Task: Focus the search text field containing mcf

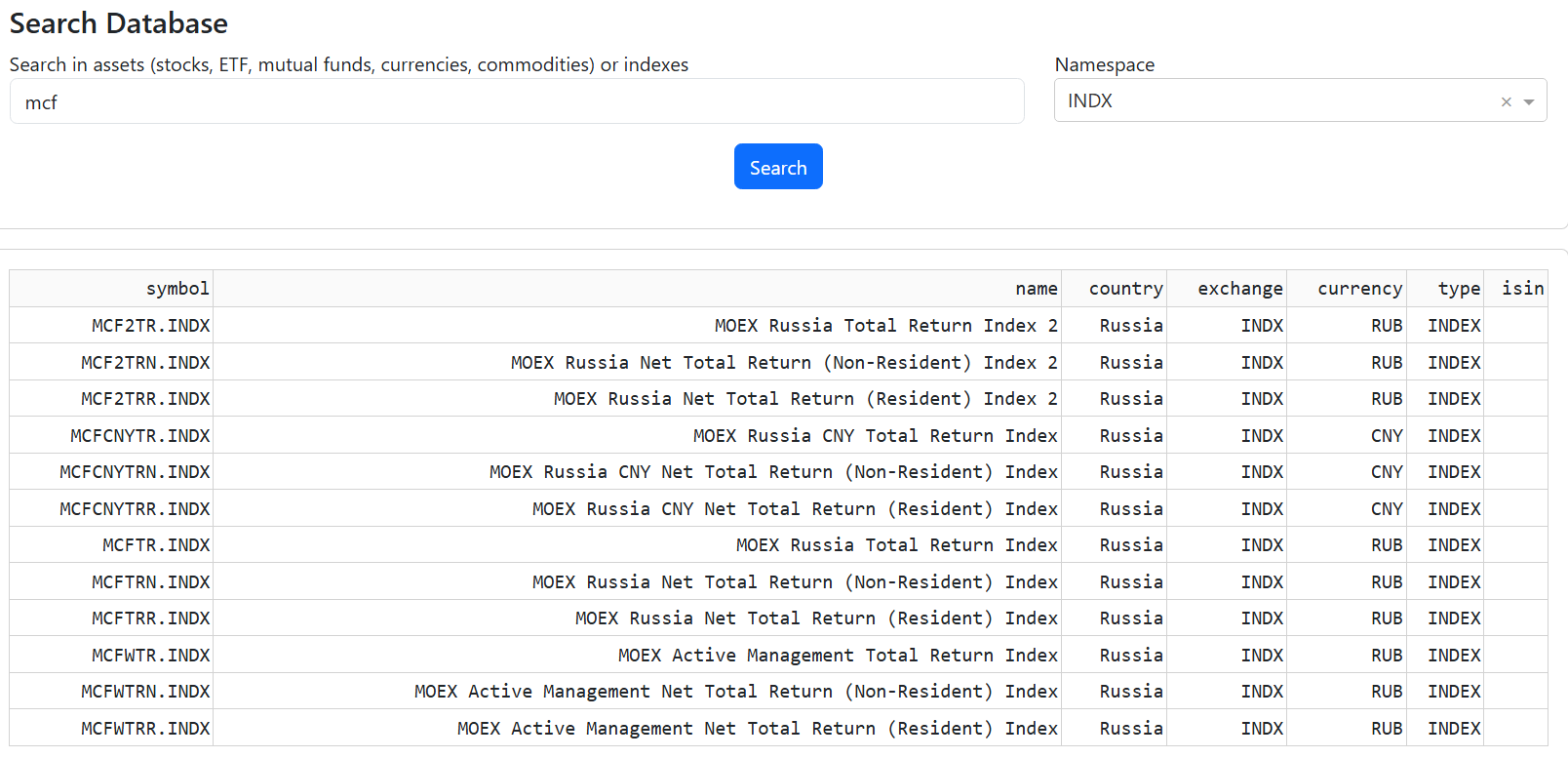Action: pos(517,101)
